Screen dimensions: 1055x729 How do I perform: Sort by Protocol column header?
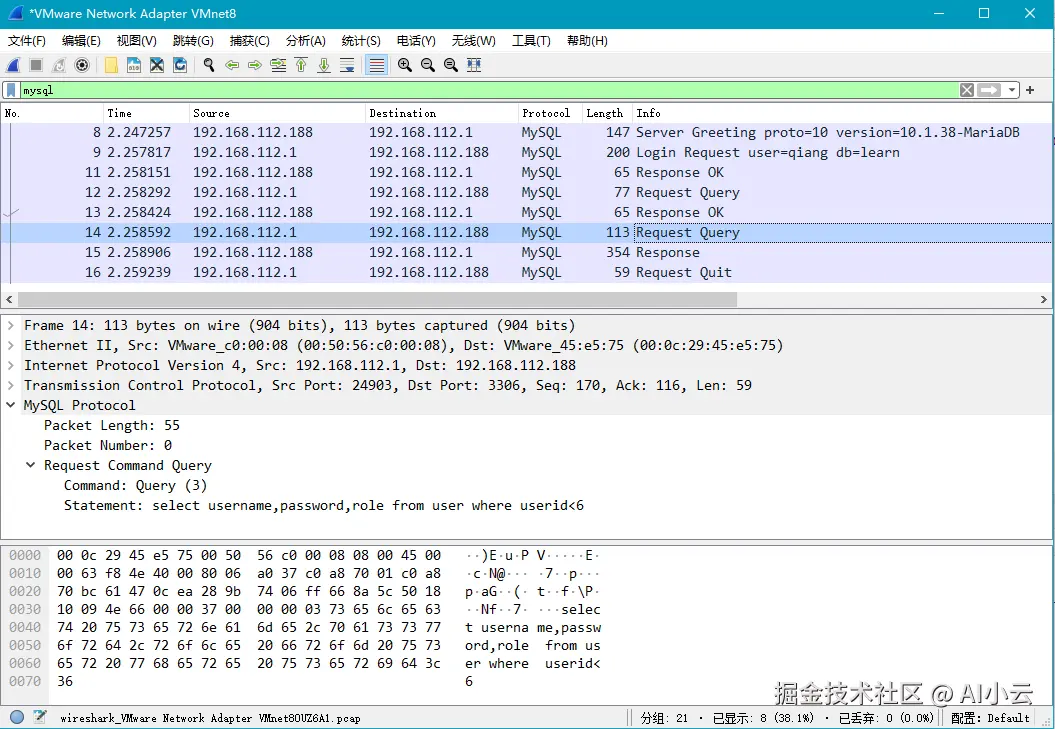pyautogui.click(x=550, y=113)
